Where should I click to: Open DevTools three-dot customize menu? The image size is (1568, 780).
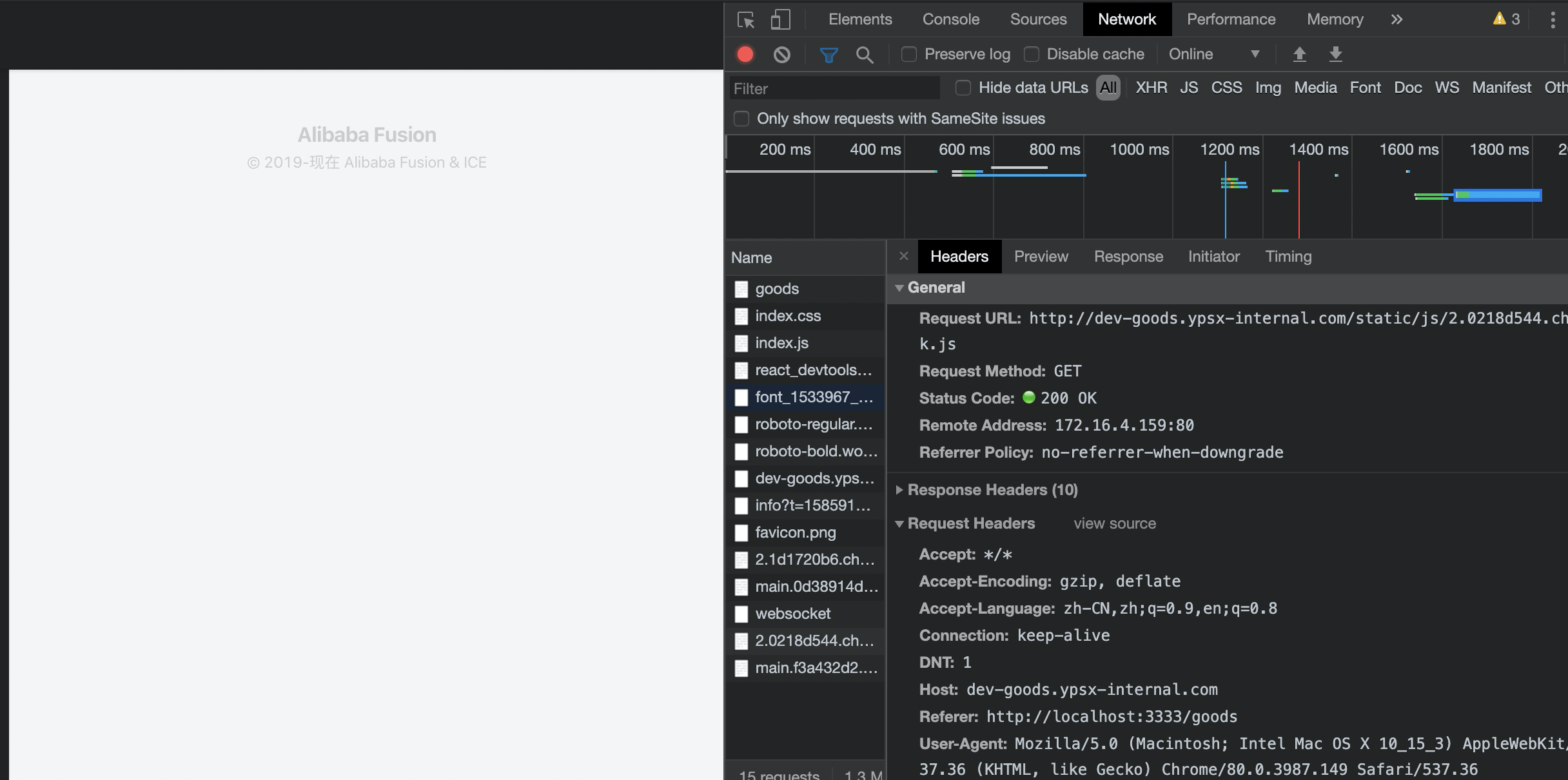(x=1552, y=19)
